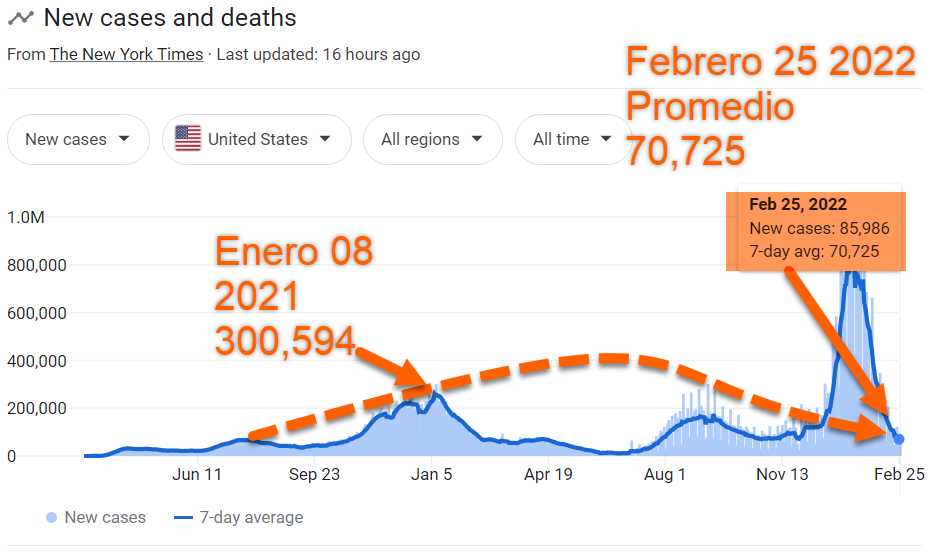The image size is (936, 560).
Task: Click the United States flag icon
Action: [x=188, y=139]
